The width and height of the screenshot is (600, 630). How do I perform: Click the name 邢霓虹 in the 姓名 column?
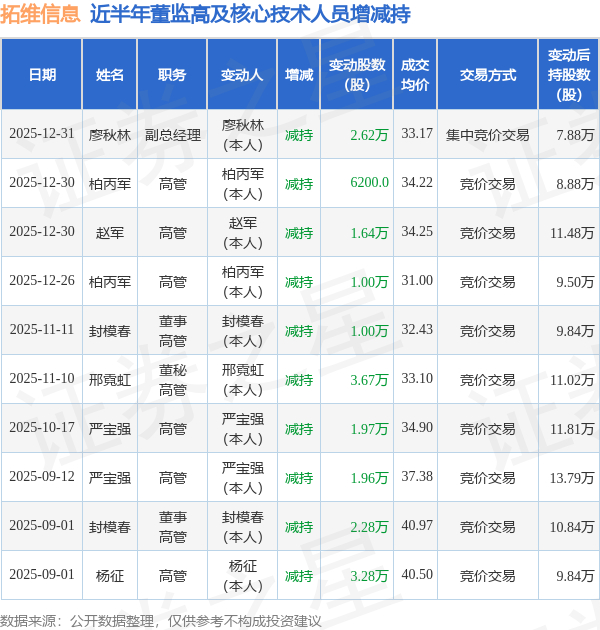pos(110,380)
